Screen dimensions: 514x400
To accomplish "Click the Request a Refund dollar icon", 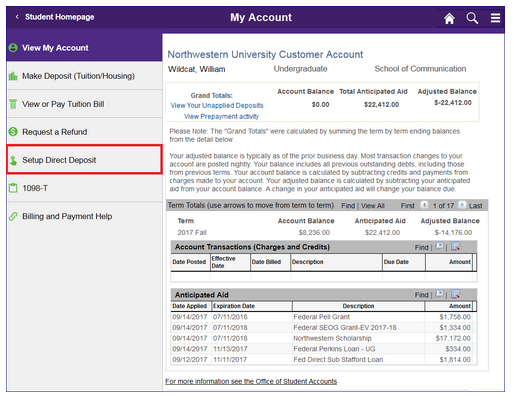I will point(13,132).
